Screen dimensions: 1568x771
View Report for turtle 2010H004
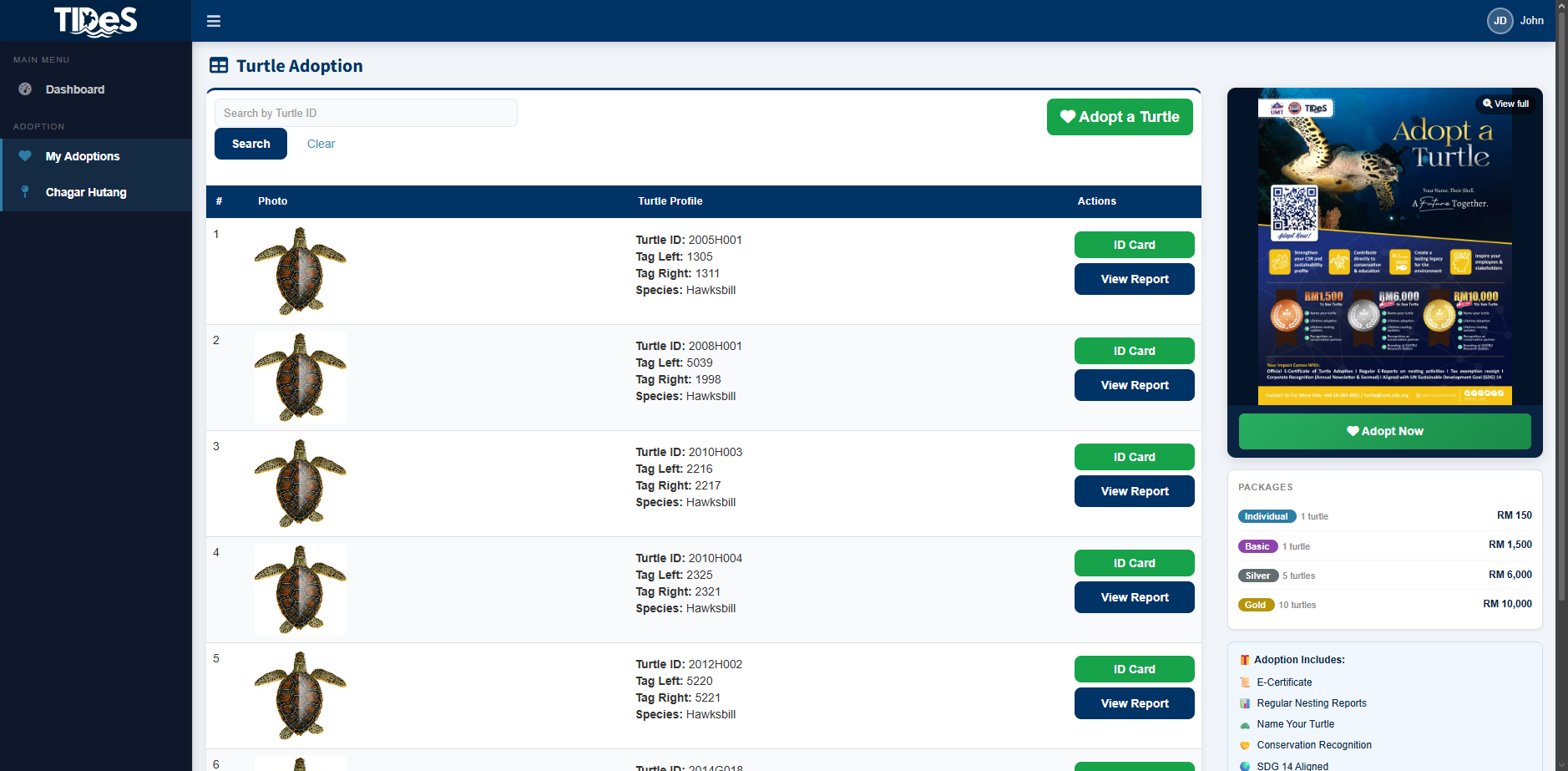click(x=1134, y=597)
